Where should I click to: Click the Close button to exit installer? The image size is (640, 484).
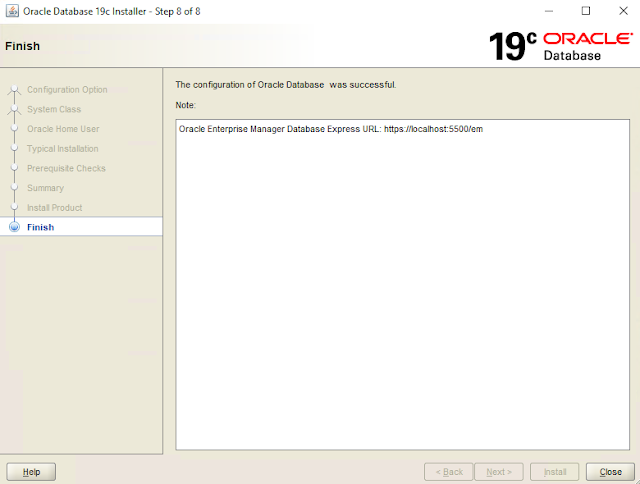[x=610, y=472]
